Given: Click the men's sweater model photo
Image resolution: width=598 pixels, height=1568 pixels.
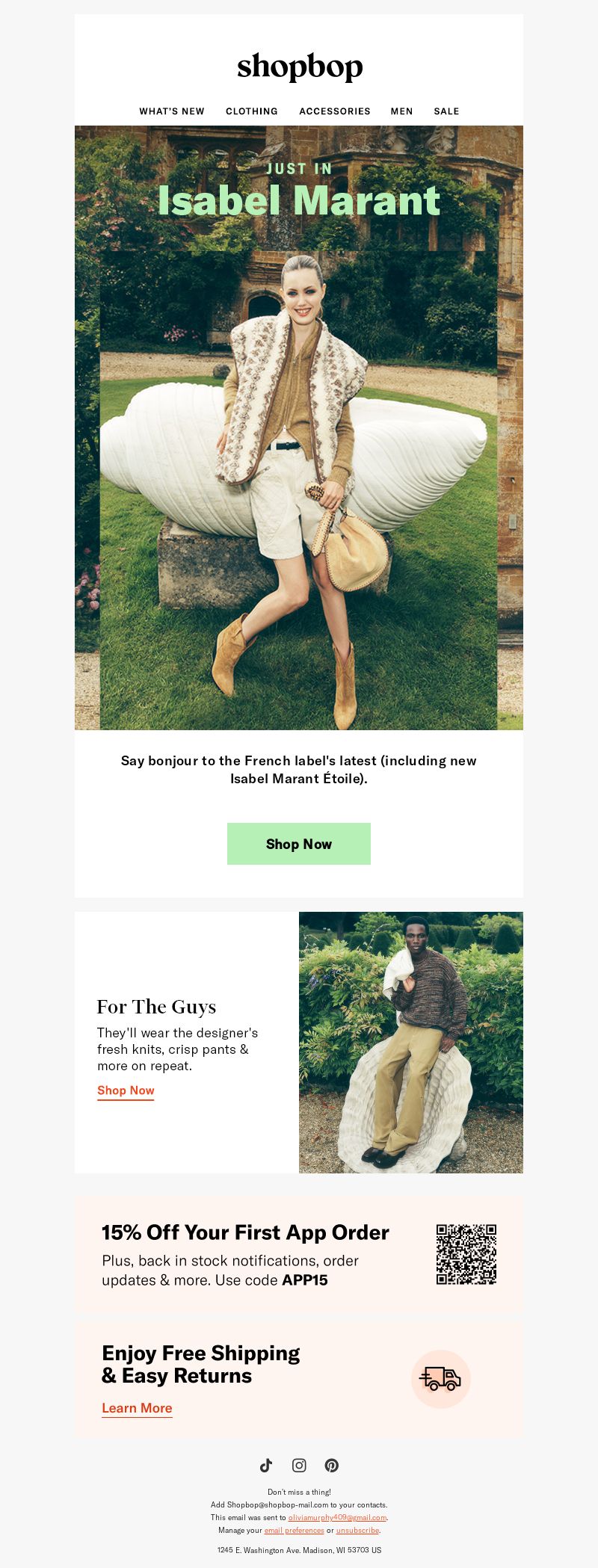Looking at the screenshot, I should click(x=411, y=1043).
